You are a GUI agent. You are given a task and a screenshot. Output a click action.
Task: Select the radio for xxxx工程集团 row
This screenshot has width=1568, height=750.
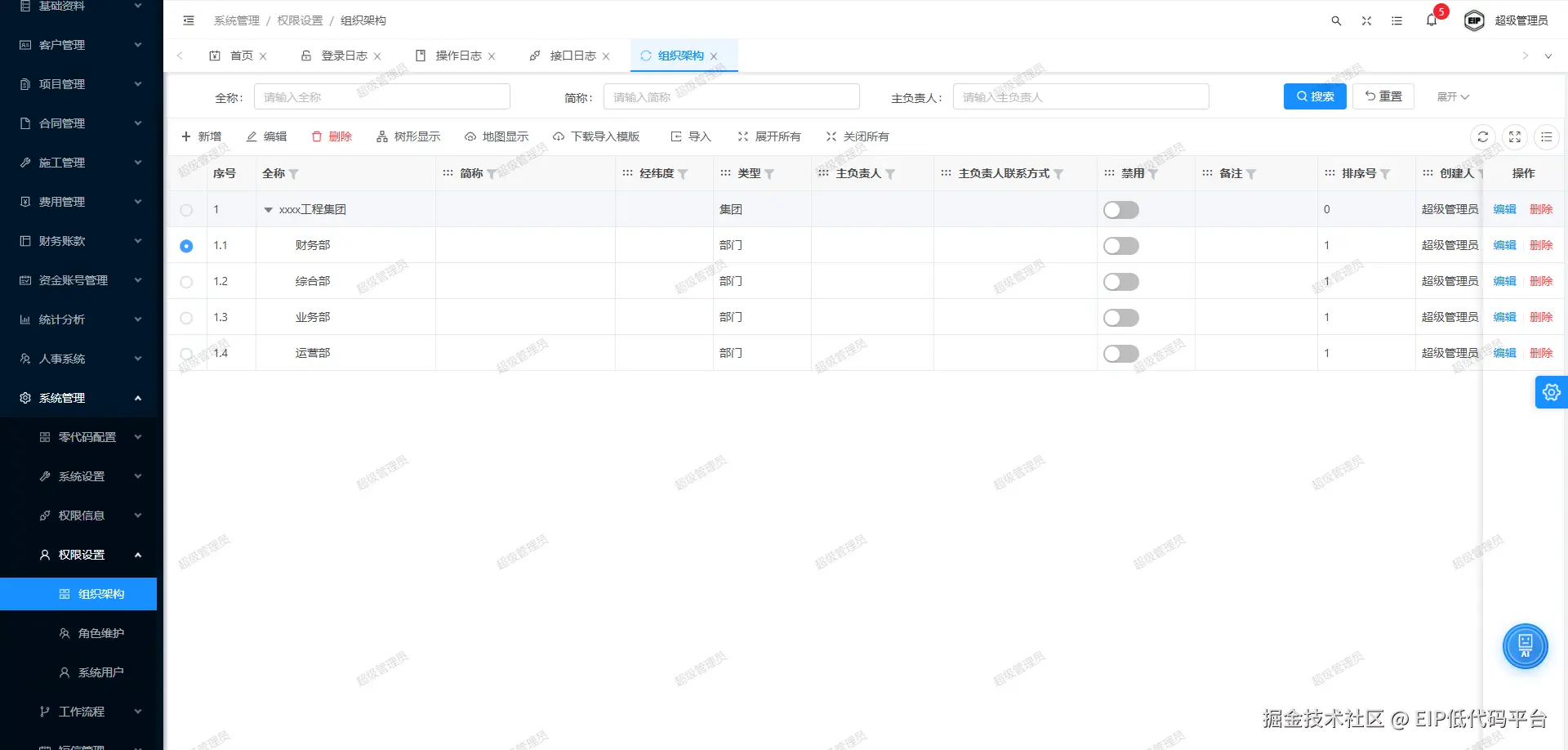coord(186,210)
